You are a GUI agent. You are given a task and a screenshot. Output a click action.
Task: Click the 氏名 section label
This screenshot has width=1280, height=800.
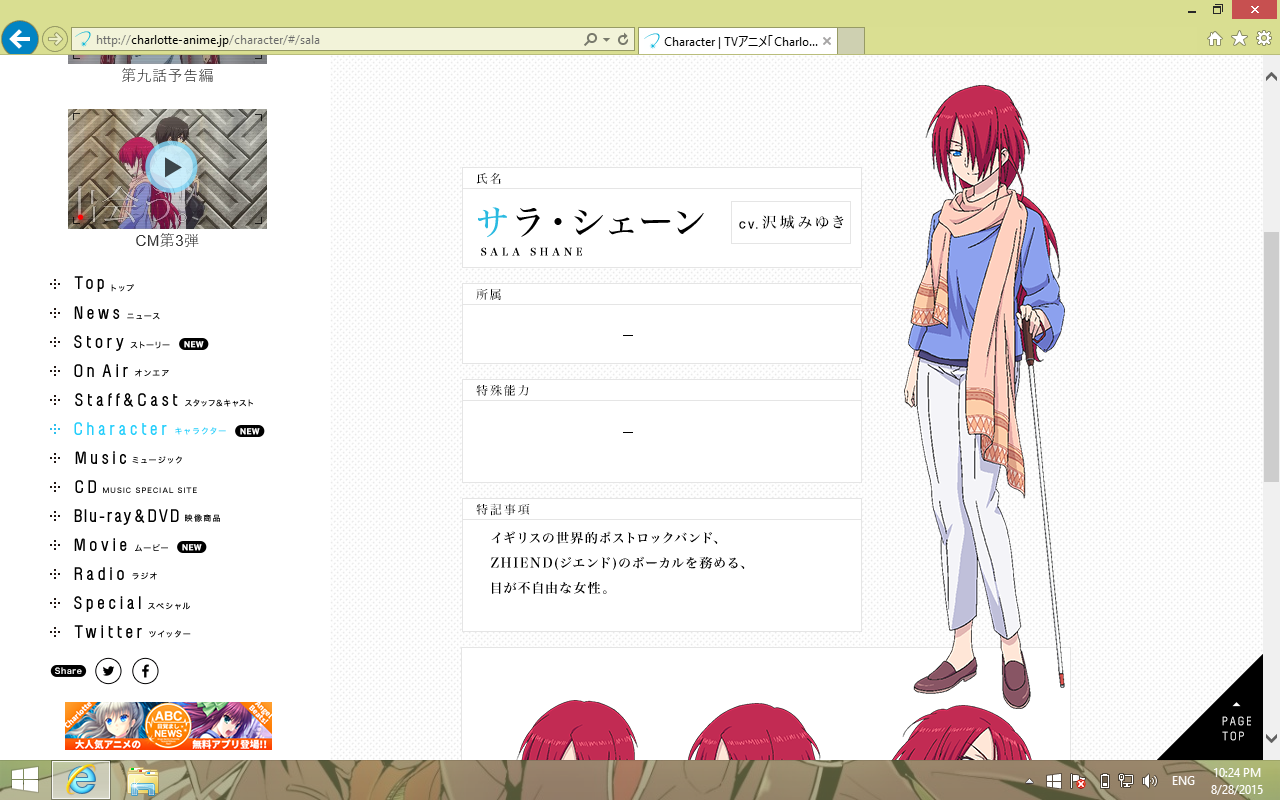489,178
